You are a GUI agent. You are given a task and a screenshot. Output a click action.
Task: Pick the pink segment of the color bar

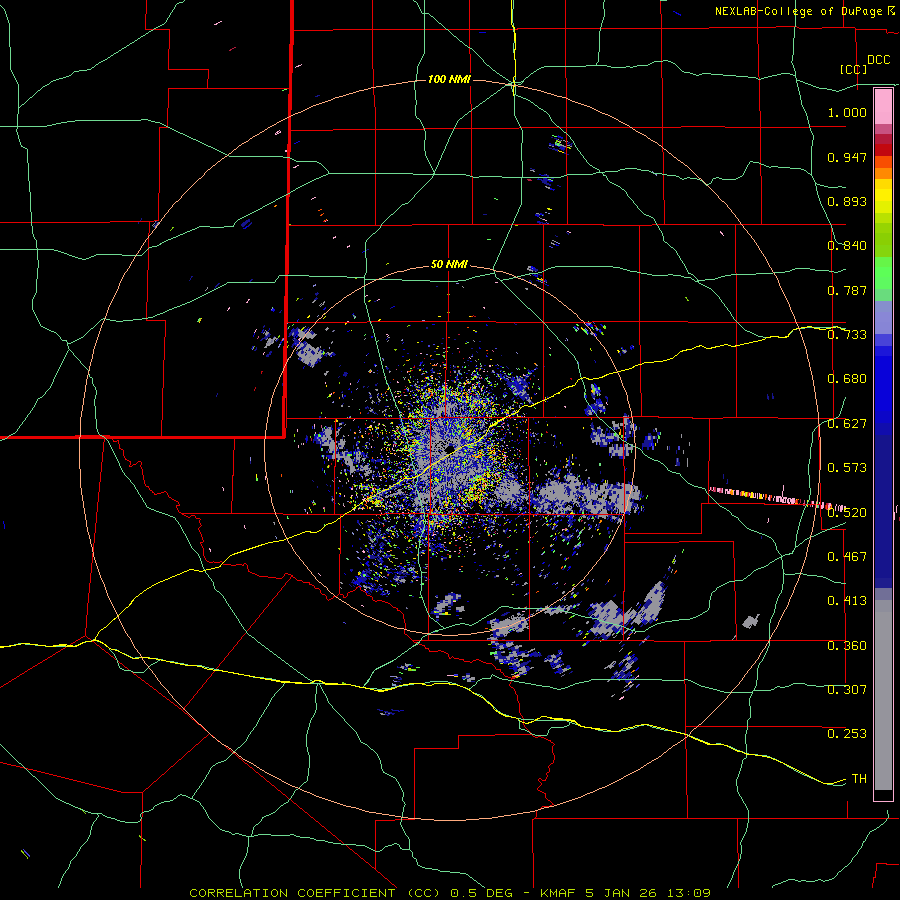883,107
